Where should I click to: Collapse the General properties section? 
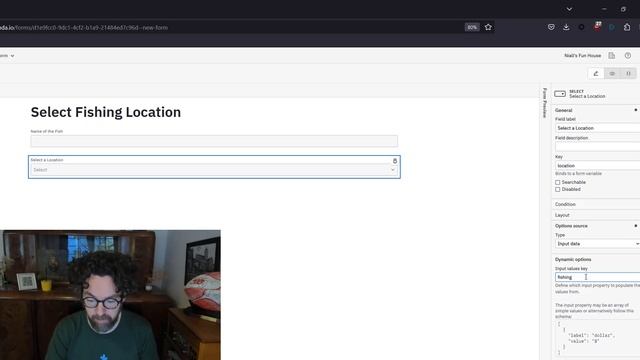(596, 110)
